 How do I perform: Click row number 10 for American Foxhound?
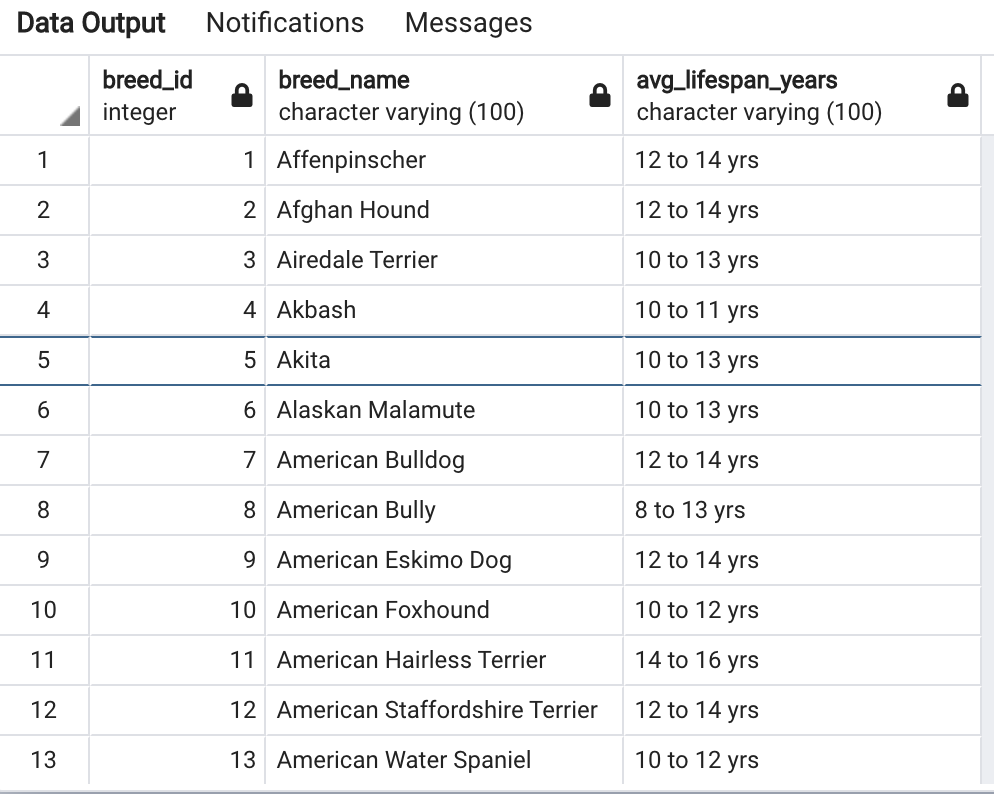pos(44,610)
